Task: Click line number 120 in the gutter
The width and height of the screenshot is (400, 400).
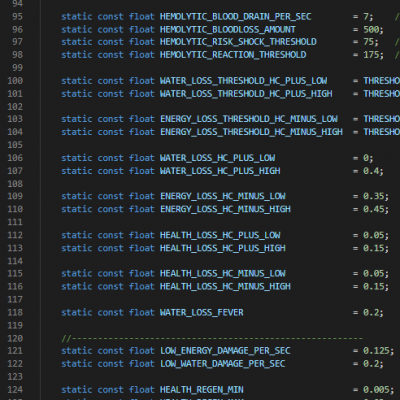Action: point(15,338)
